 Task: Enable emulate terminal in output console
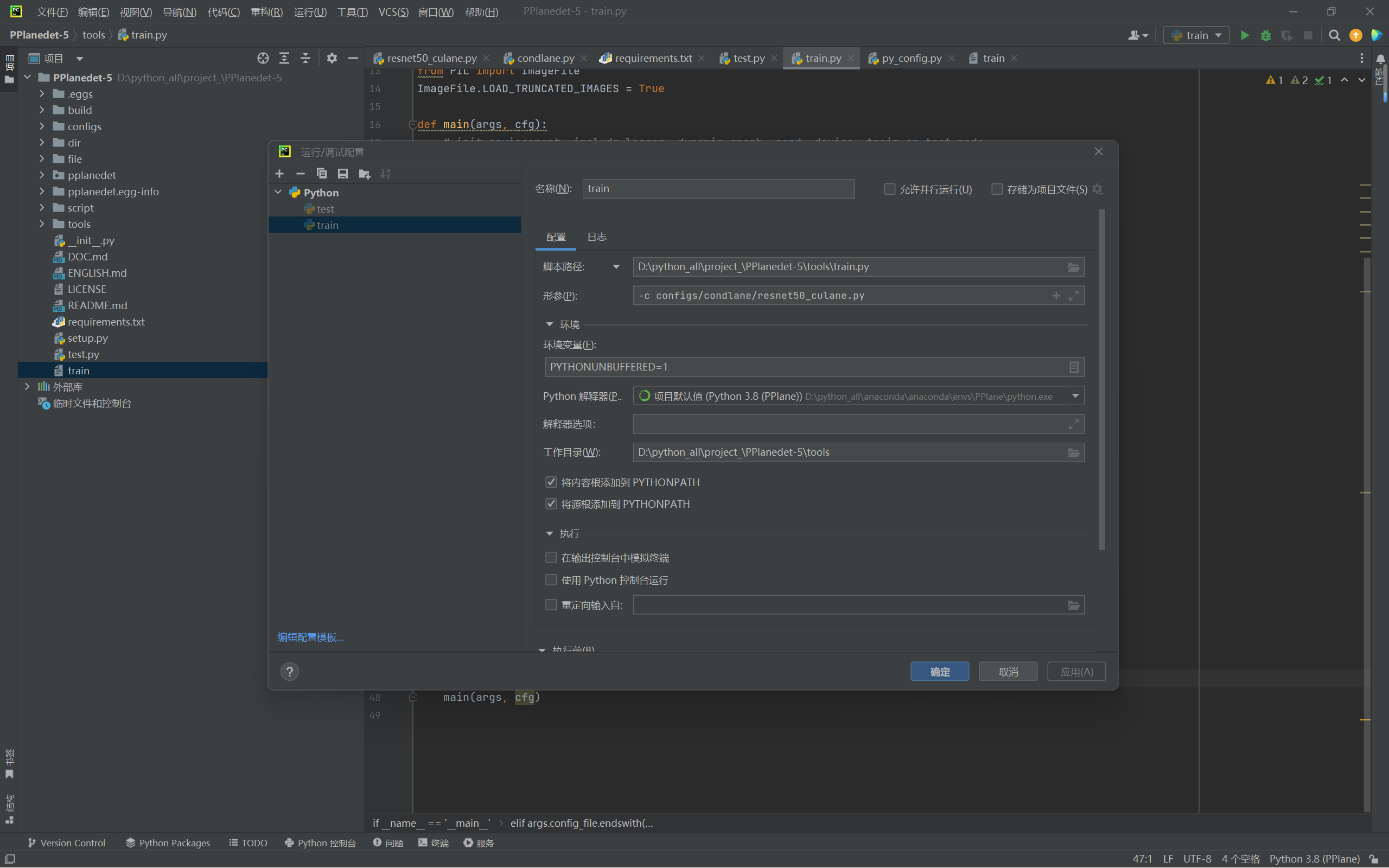point(551,558)
